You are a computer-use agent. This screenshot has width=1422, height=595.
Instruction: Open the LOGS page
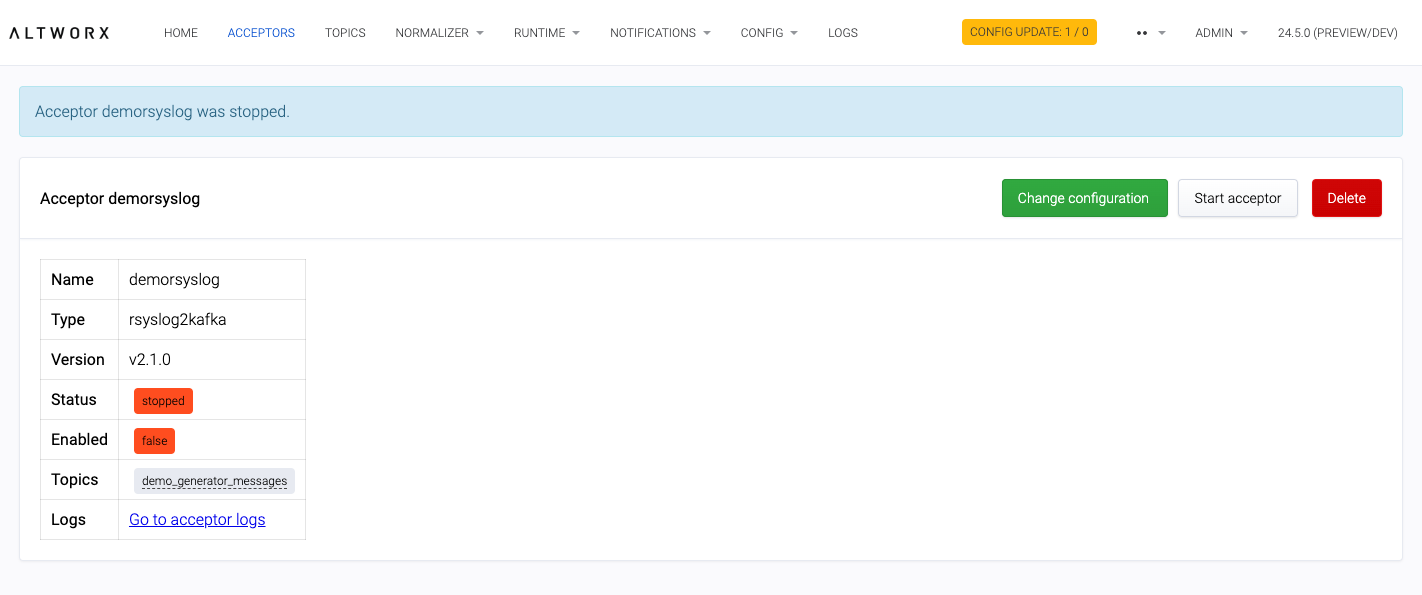pyautogui.click(x=843, y=33)
